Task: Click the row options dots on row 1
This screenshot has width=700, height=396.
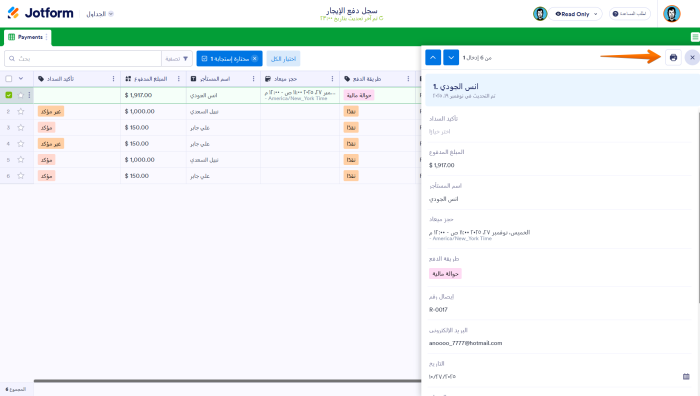Action: tap(29, 95)
